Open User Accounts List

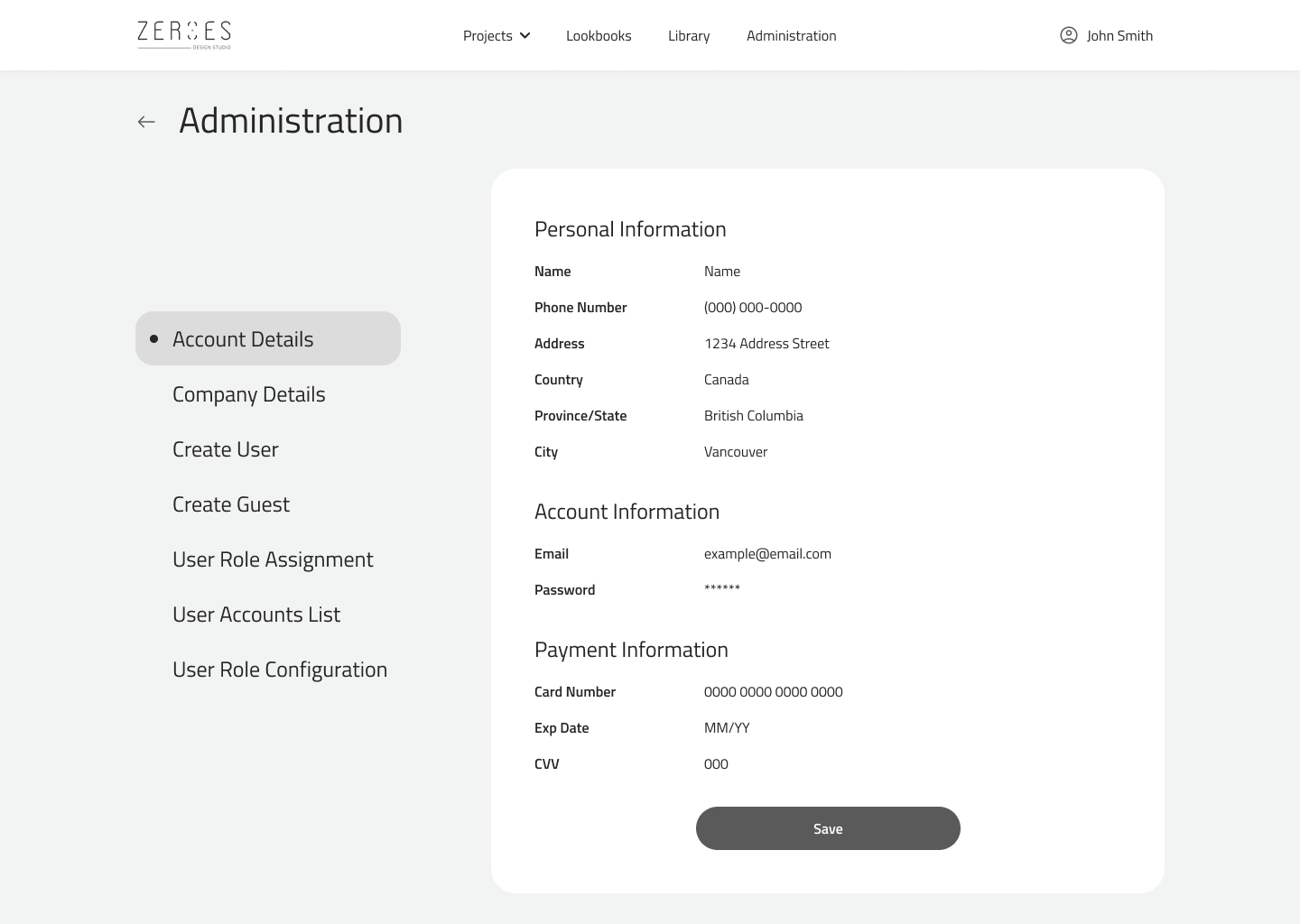click(256, 614)
